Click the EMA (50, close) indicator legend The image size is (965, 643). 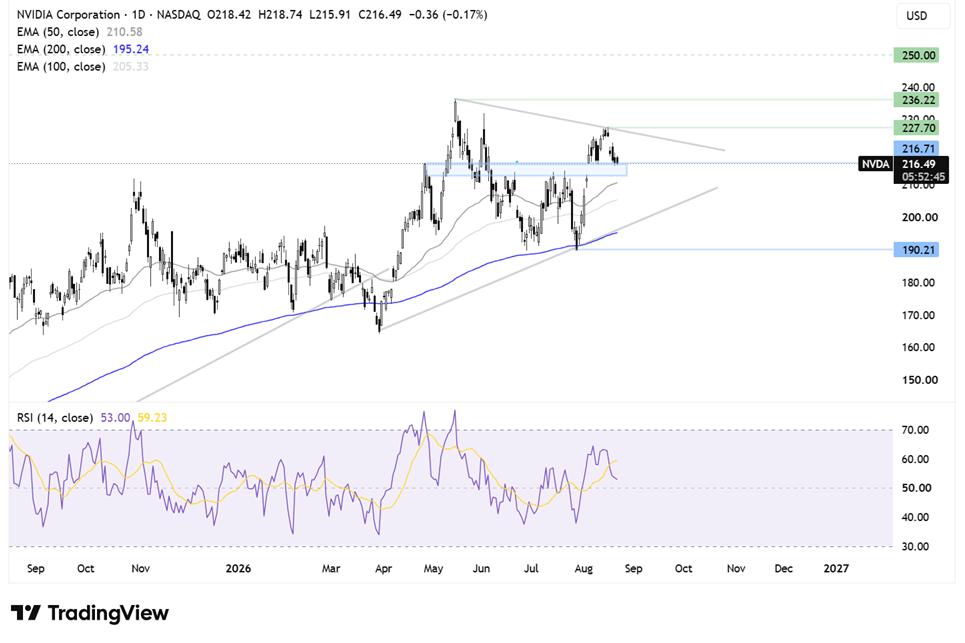point(58,31)
